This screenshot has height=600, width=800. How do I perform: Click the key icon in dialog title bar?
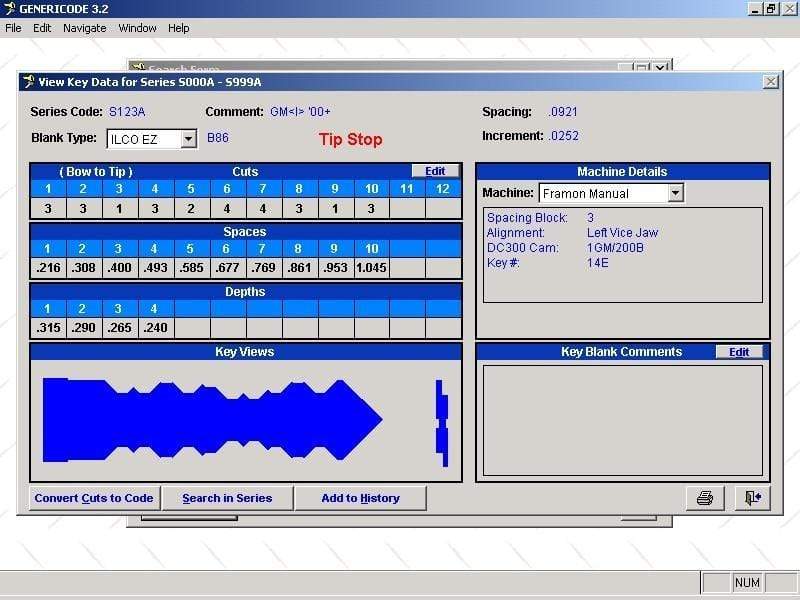28,82
